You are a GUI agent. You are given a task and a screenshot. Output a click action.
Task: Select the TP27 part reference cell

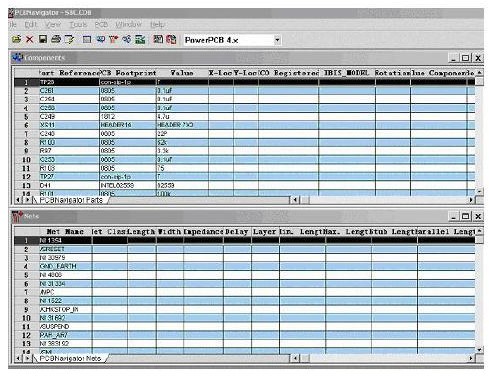(x=69, y=176)
